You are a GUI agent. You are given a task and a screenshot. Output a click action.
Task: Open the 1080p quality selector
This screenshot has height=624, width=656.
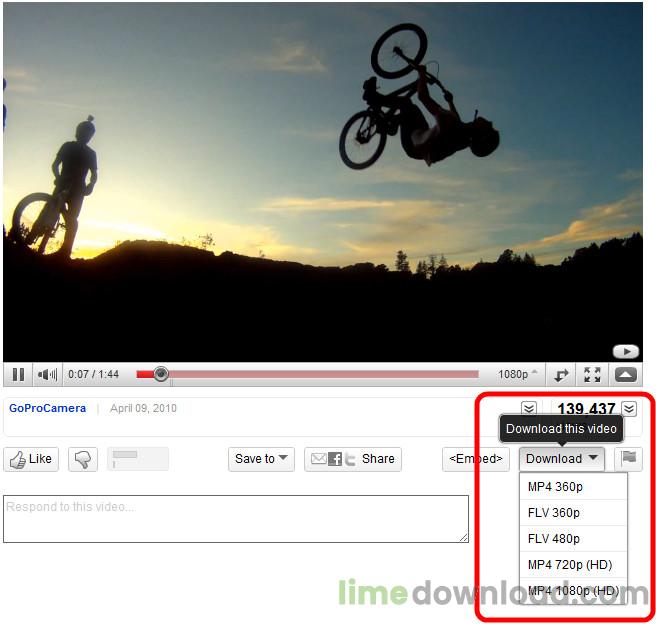coord(517,374)
